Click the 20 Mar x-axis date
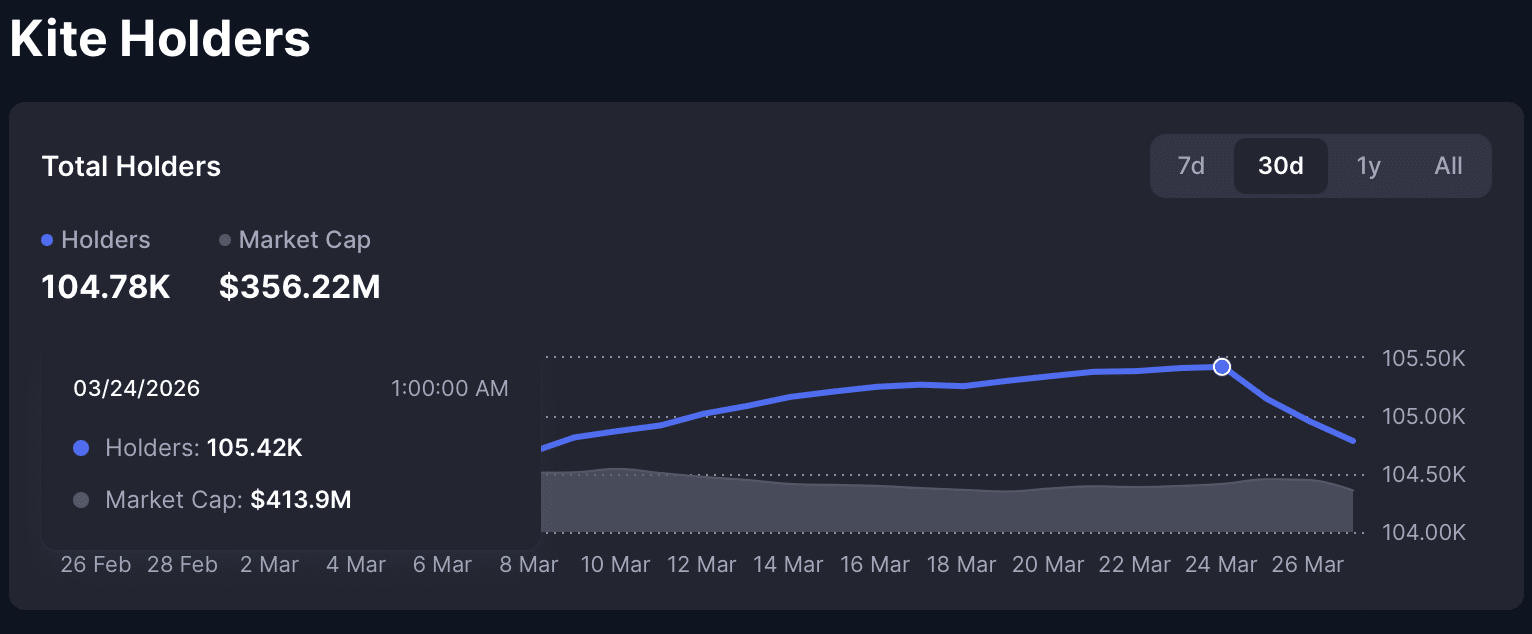1532x634 pixels. [1048, 565]
